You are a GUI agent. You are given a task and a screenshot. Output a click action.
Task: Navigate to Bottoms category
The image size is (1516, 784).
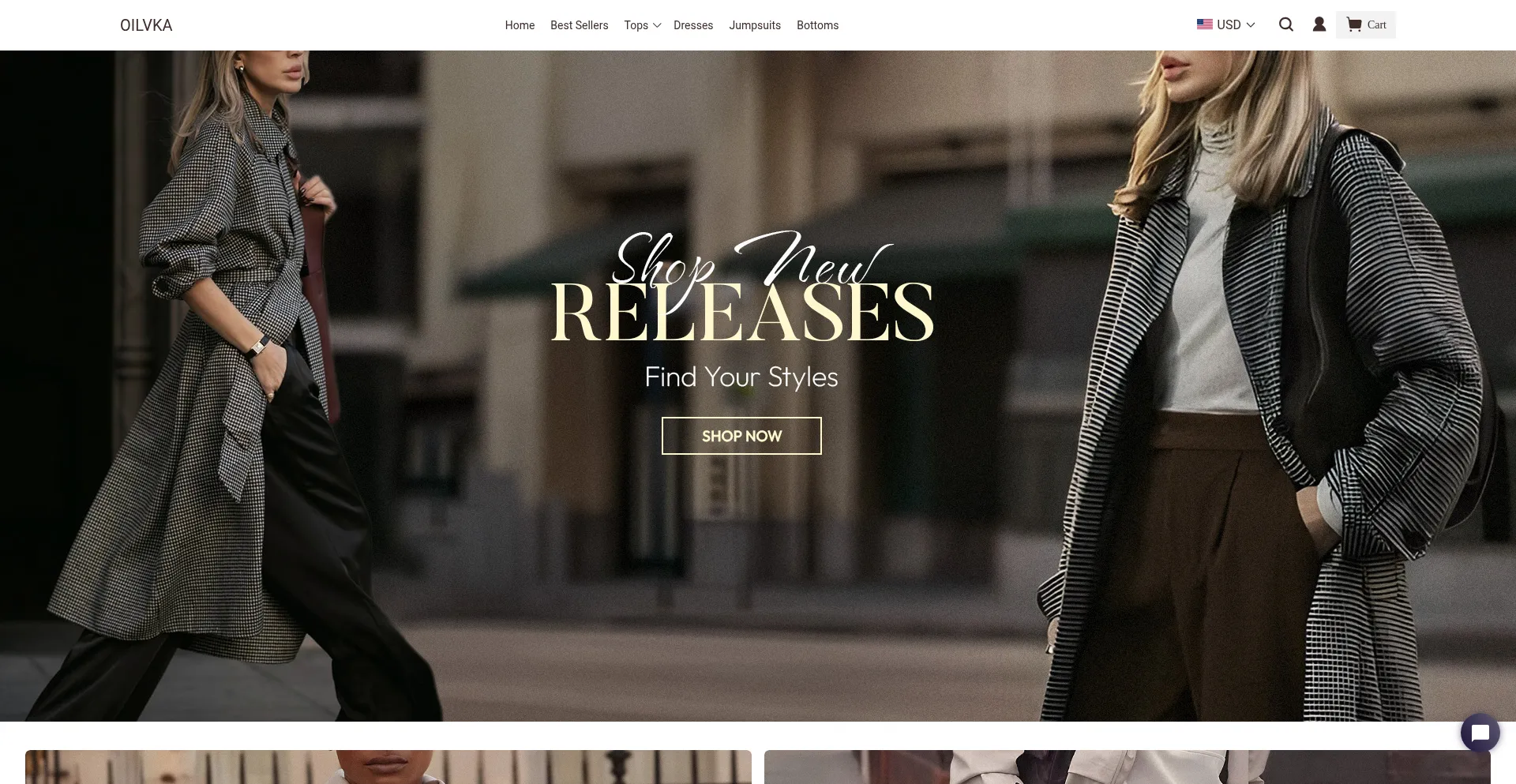pyautogui.click(x=817, y=25)
